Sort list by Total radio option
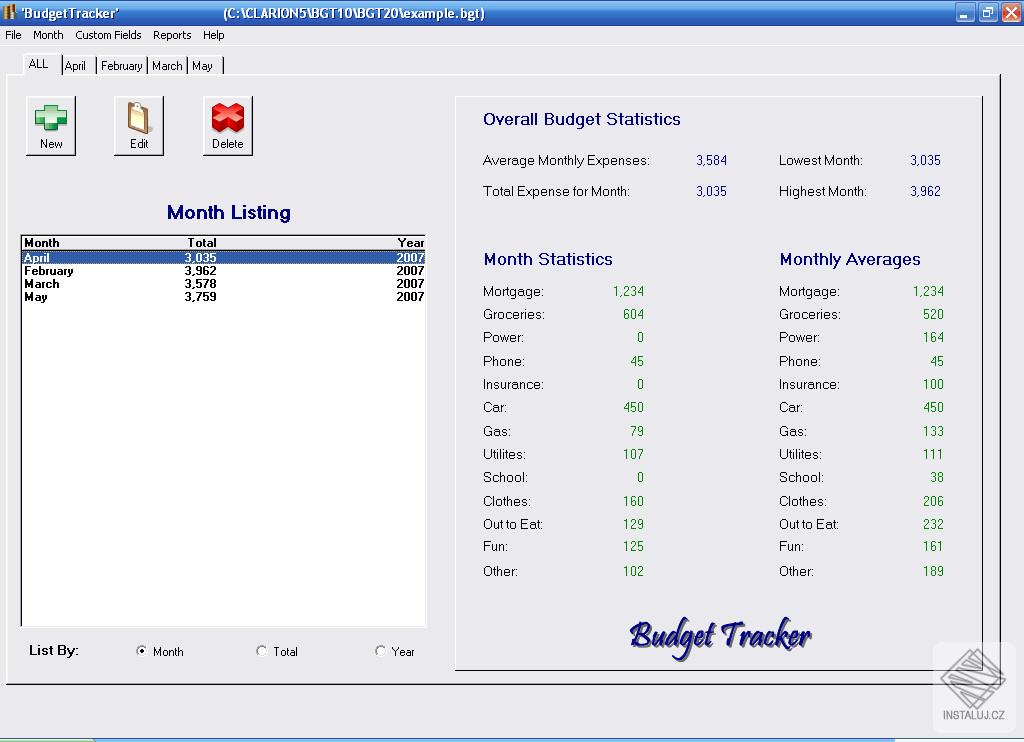The height and width of the screenshot is (742, 1024). tap(262, 651)
